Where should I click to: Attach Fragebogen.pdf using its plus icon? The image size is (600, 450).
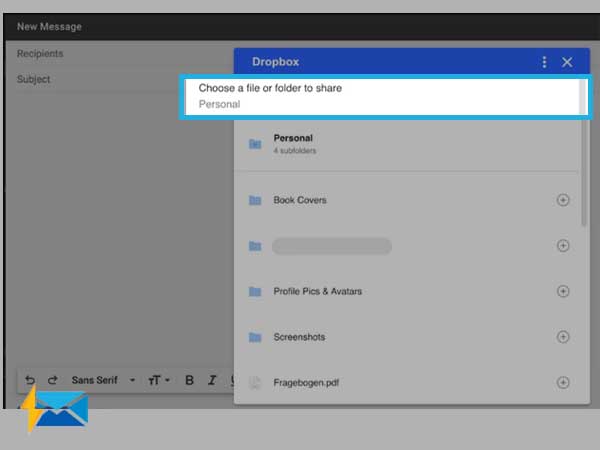562,382
